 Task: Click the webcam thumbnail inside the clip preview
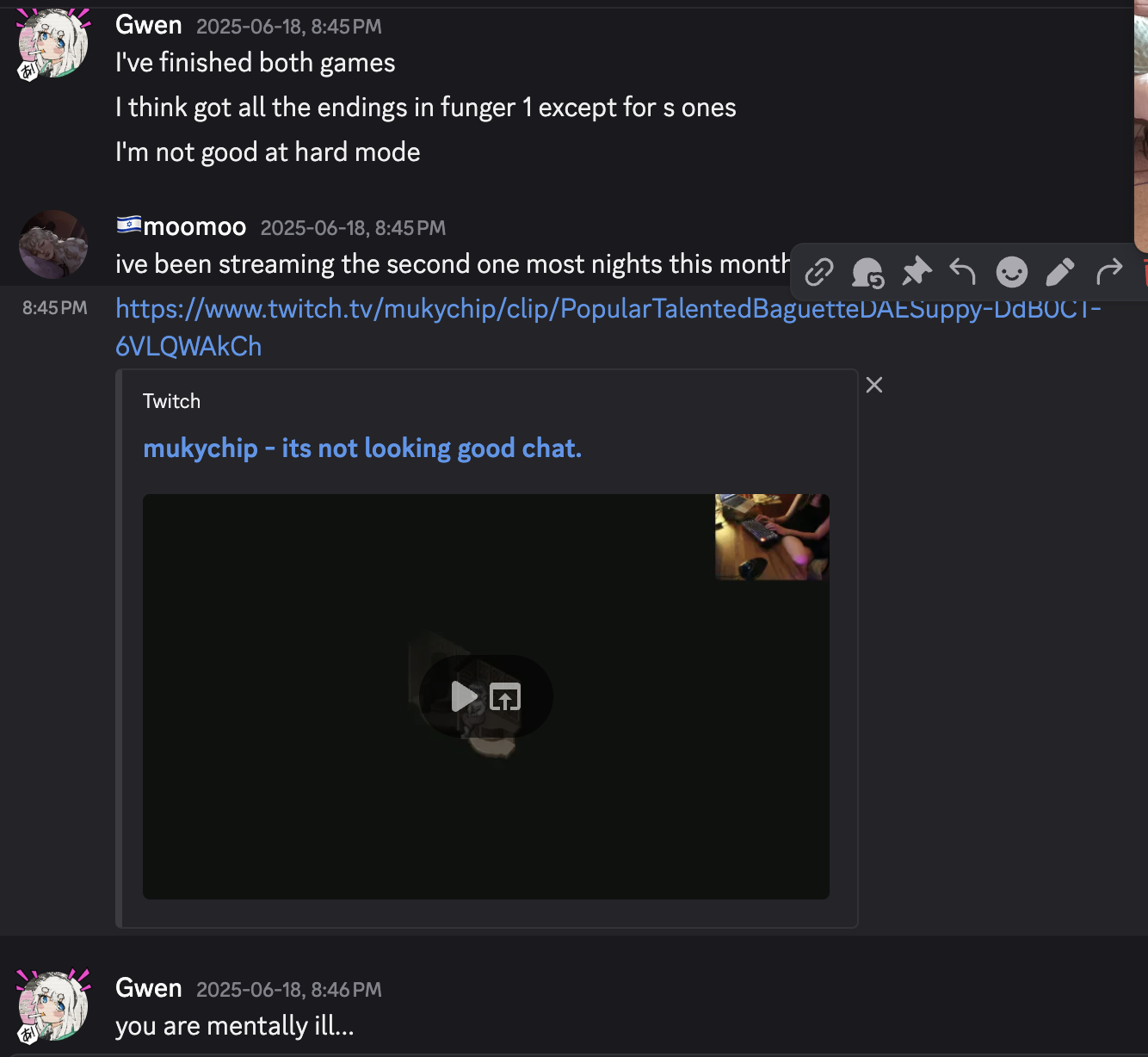pyautogui.click(x=772, y=537)
